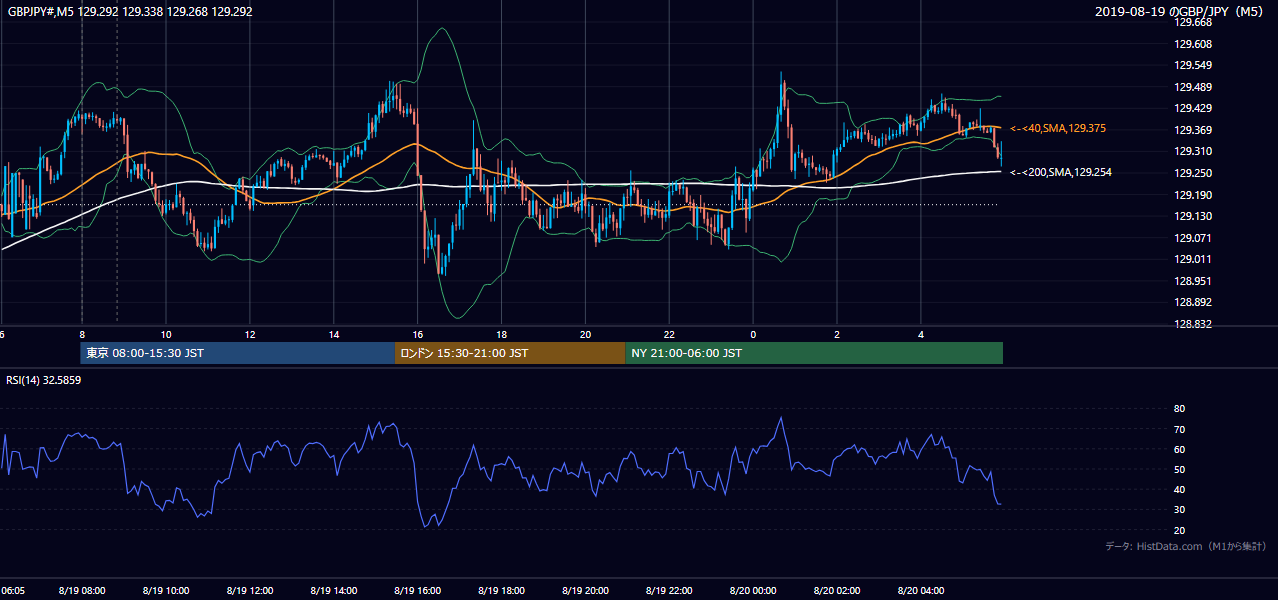
Task: Click the date label 8/19 14:00
Action: click(x=334, y=590)
